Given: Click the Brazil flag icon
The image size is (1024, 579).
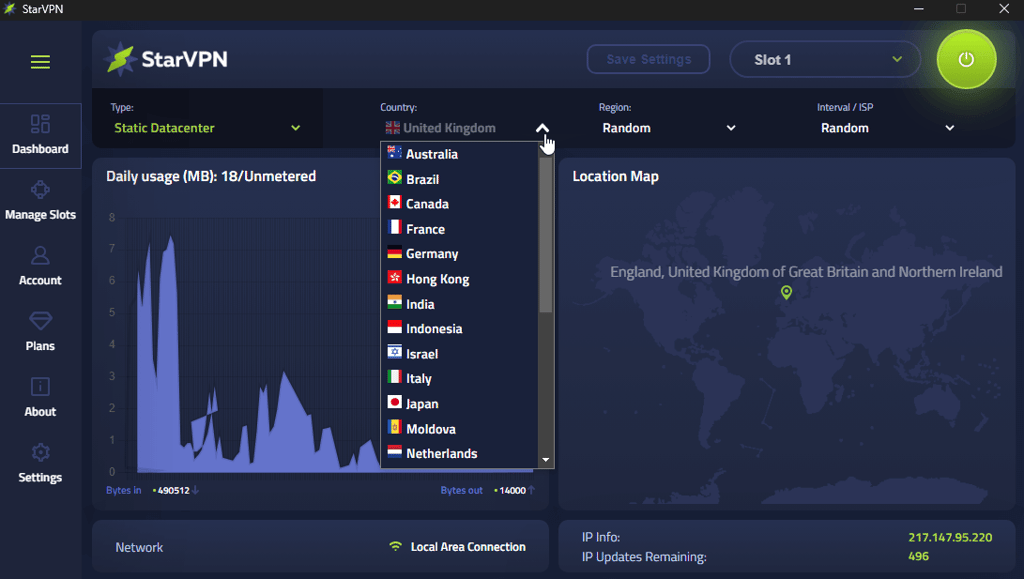Looking at the screenshot, I should coord(394,178).
